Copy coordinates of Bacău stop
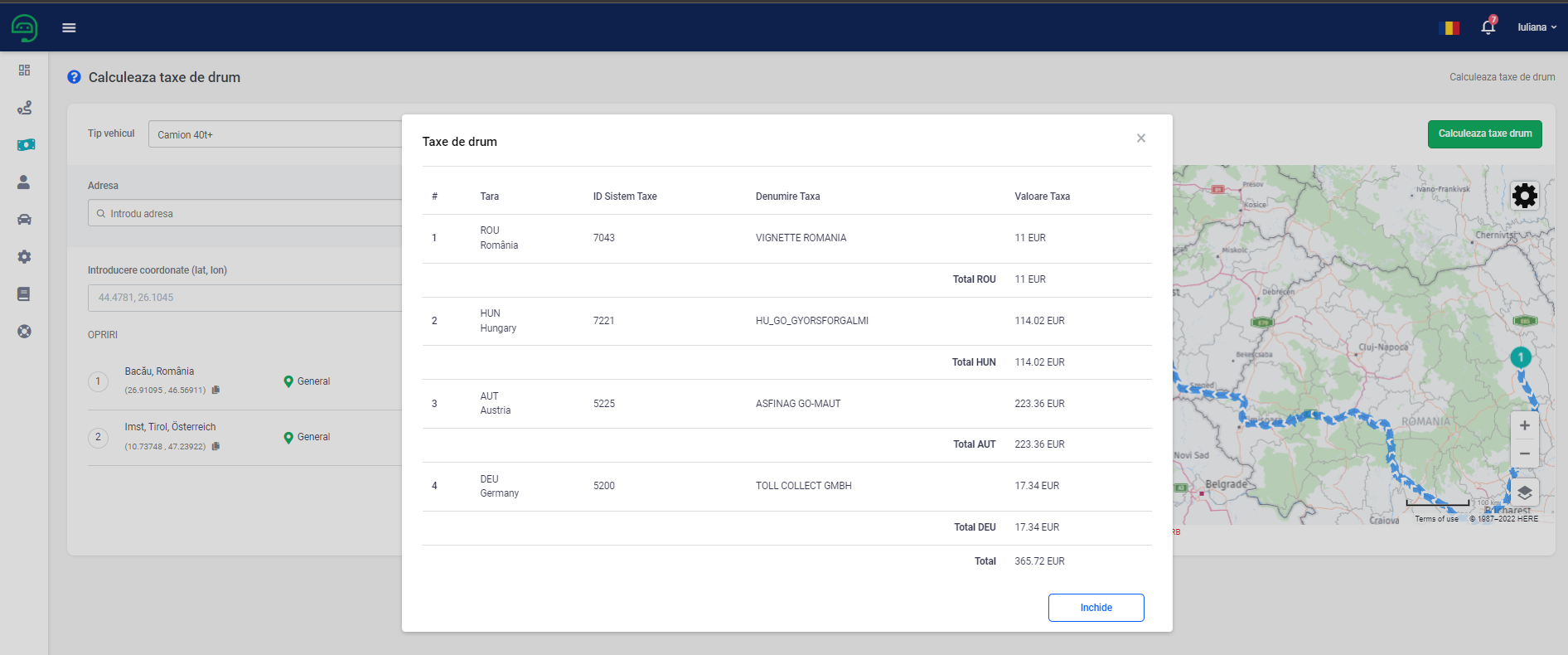The height and width of the screenshot is (655, 1568). click(x=216, y=390)
